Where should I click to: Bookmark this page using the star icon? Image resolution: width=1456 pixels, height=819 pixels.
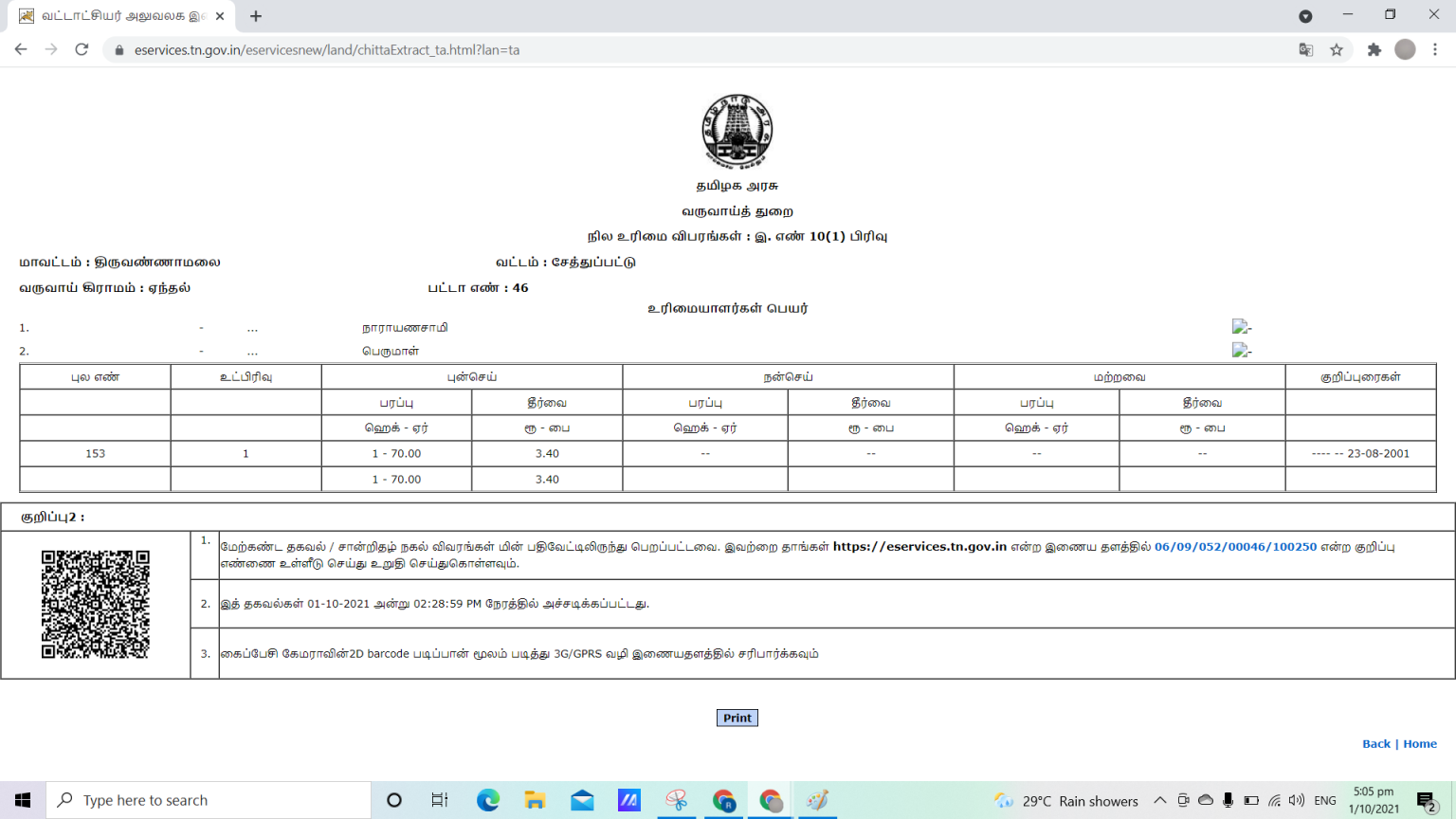click(1337, 49)
